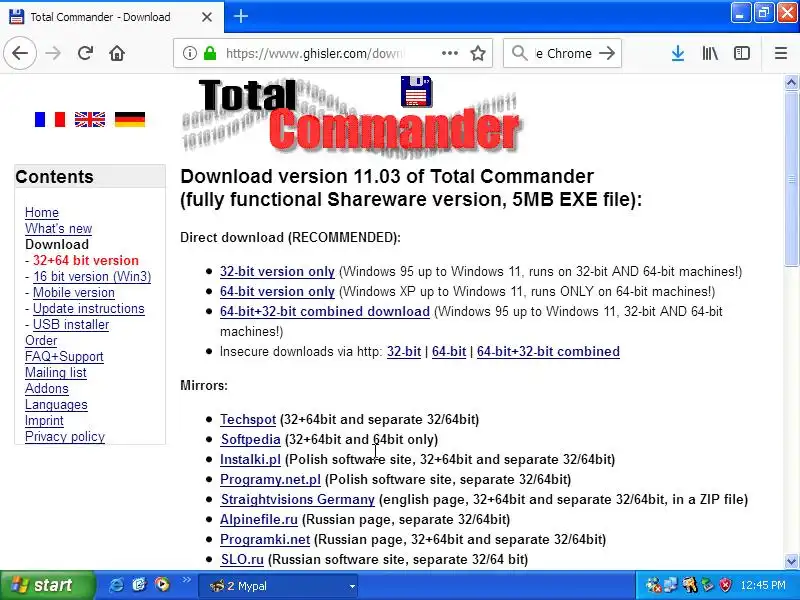The width and height of the screenshot is (800, 600).
Task: Open the Languages link
Action: [x=56, y=405]
